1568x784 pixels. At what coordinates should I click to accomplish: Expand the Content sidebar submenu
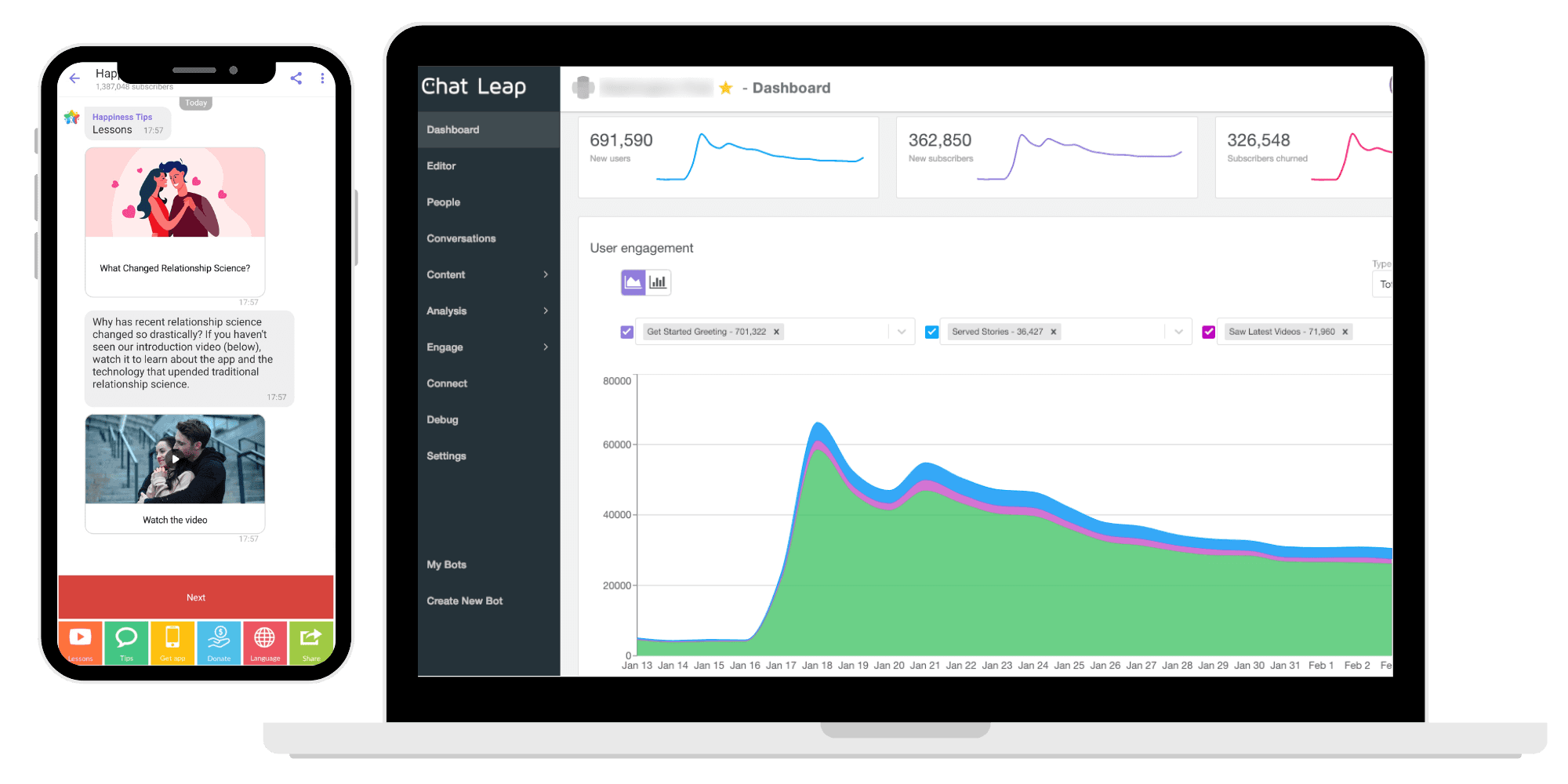point(546,274)
